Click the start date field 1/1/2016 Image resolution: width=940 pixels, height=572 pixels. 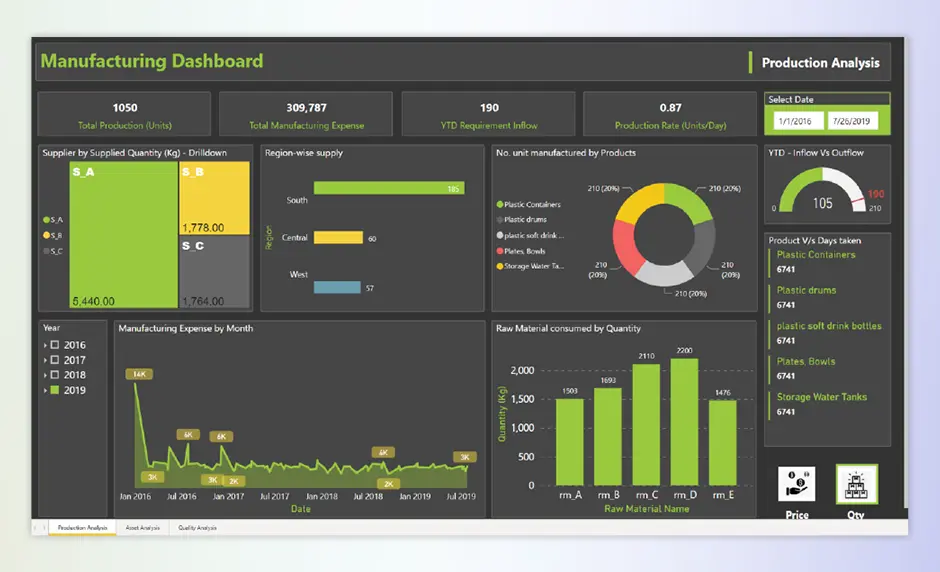point(796,121)
